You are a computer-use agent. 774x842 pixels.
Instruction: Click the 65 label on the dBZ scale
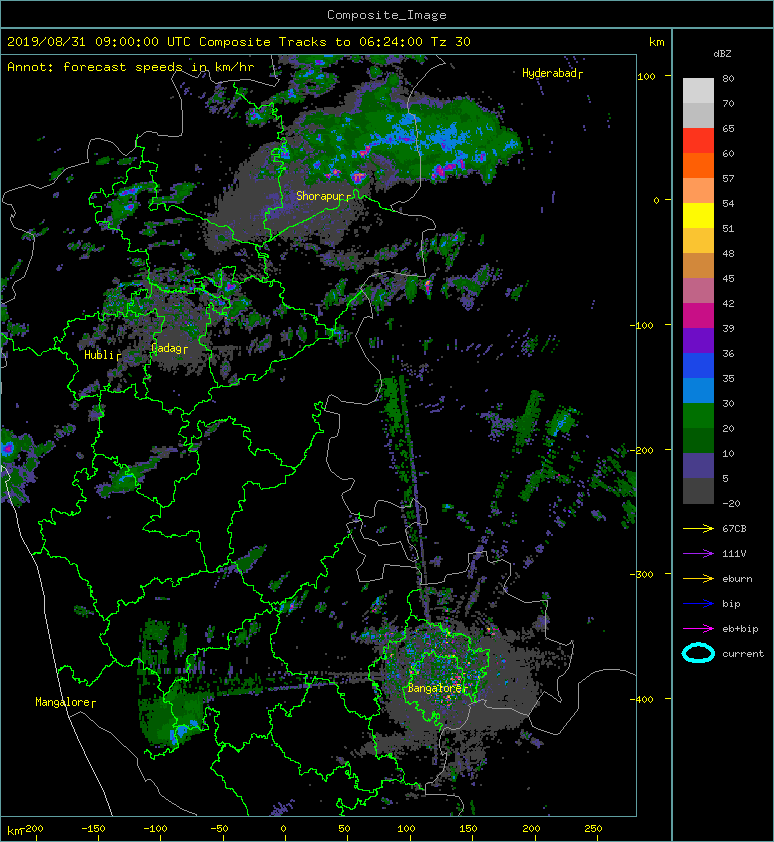click(x=728, y=128)
